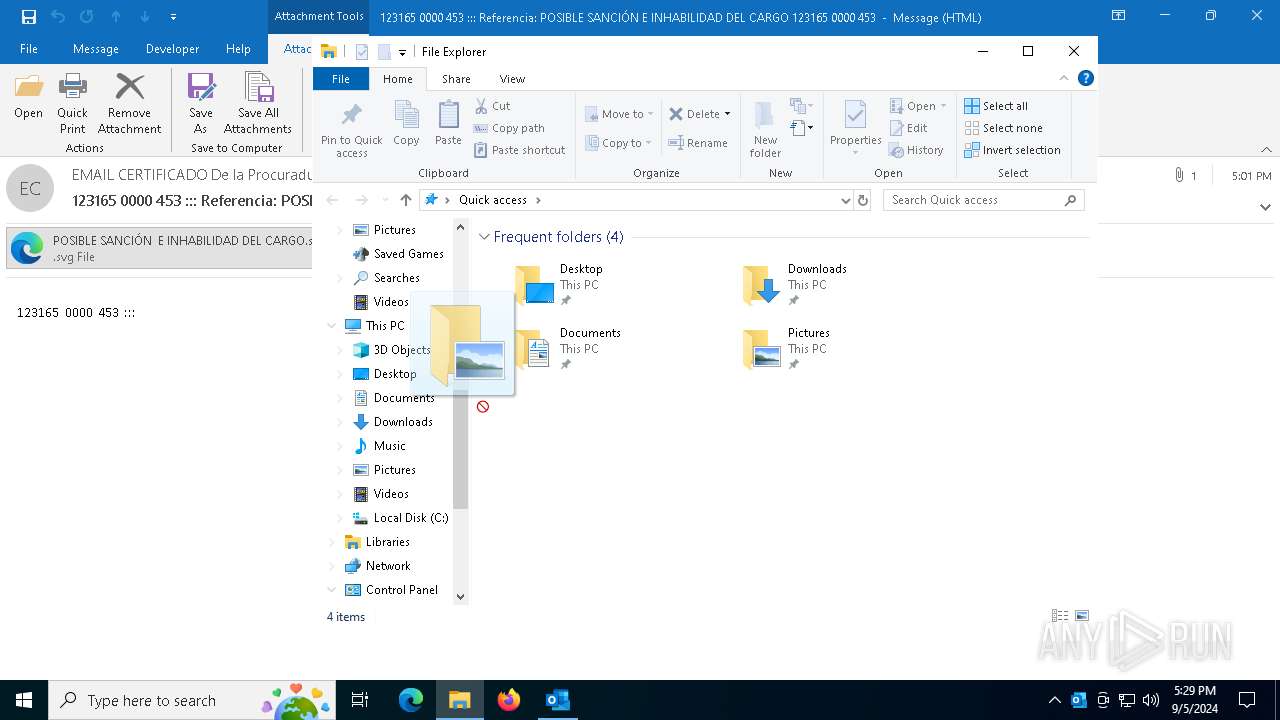The width and height of the screenshot is (1280, 720).
Task: Expand the Network tree node
Action: [332, 566]
